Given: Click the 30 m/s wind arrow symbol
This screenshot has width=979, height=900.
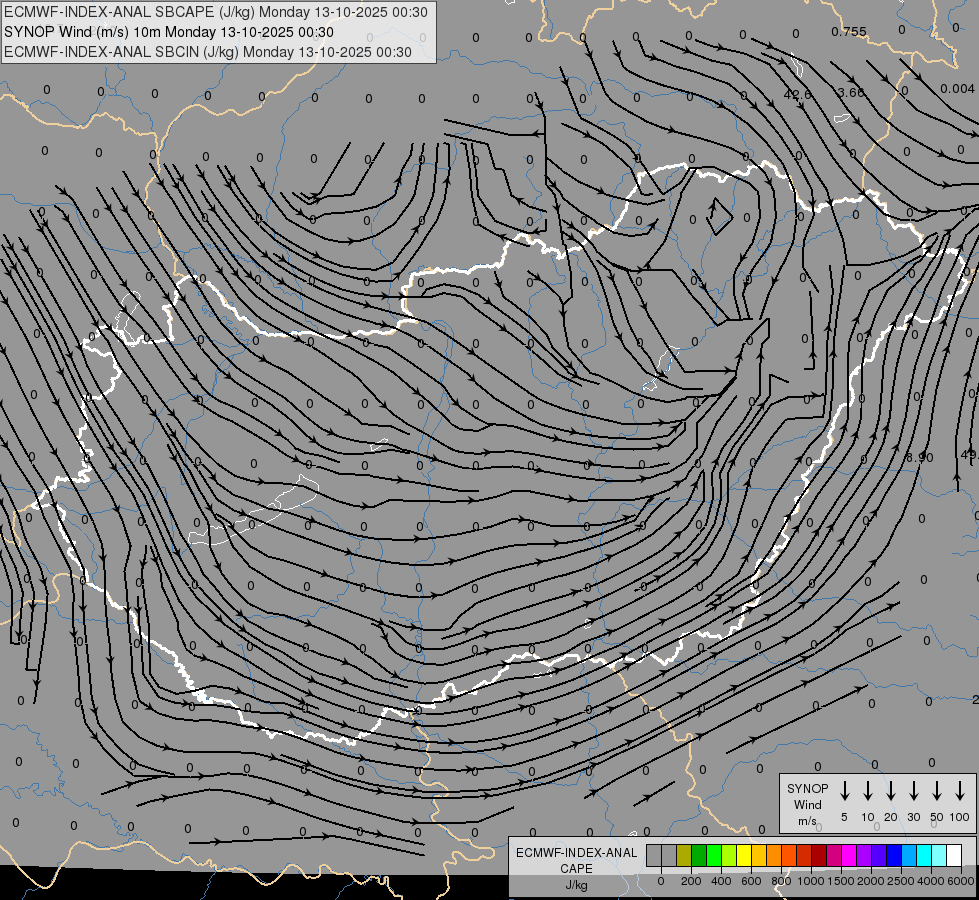Looking at the screenshot, I should point(914,790).
